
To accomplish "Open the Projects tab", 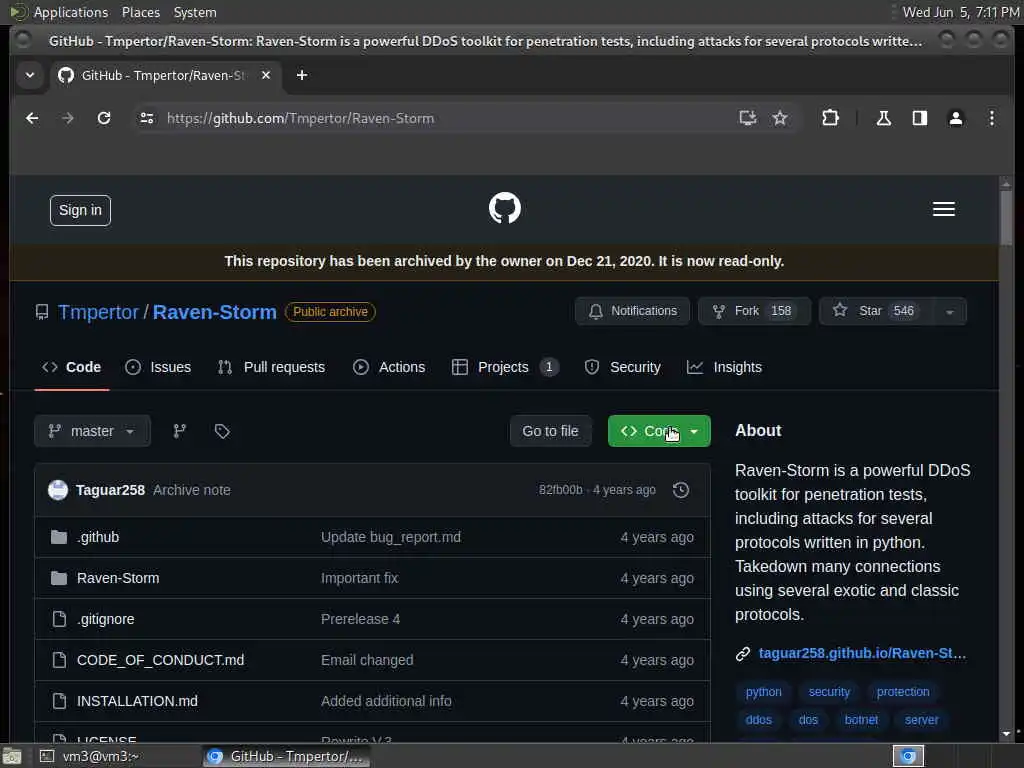I will pyautogui.click(x=504, y=367).
